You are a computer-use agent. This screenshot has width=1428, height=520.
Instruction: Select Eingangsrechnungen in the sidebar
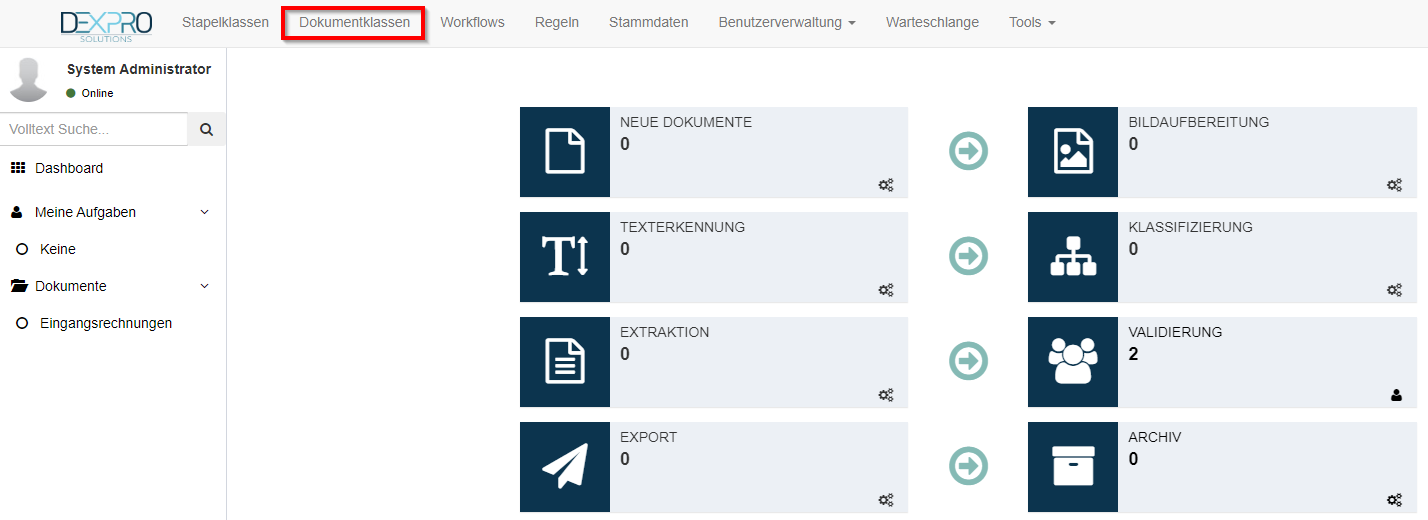click(x=105, y=323)
